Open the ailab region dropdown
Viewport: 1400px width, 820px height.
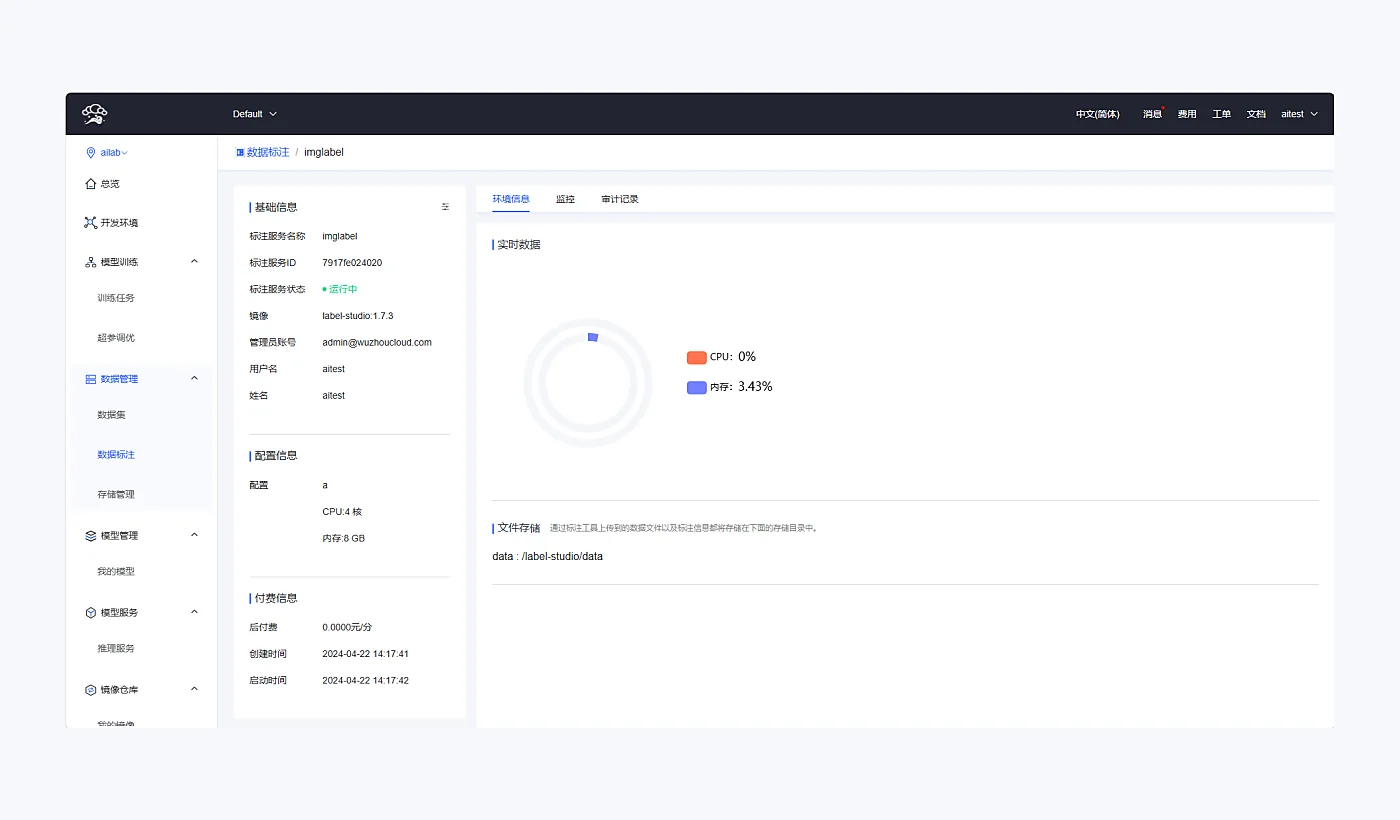point(114,153)
